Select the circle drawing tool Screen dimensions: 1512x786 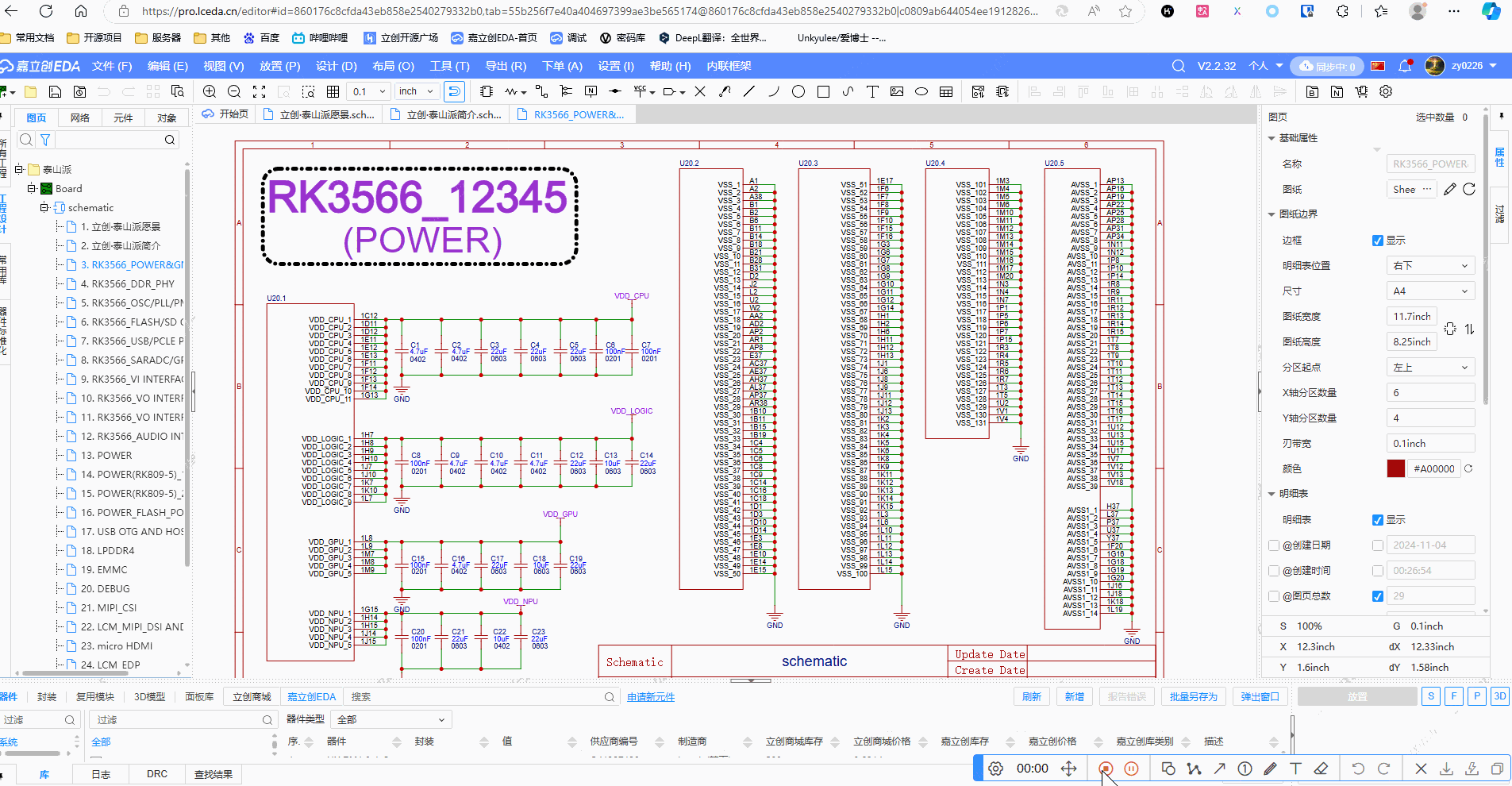tap(798, 91)
